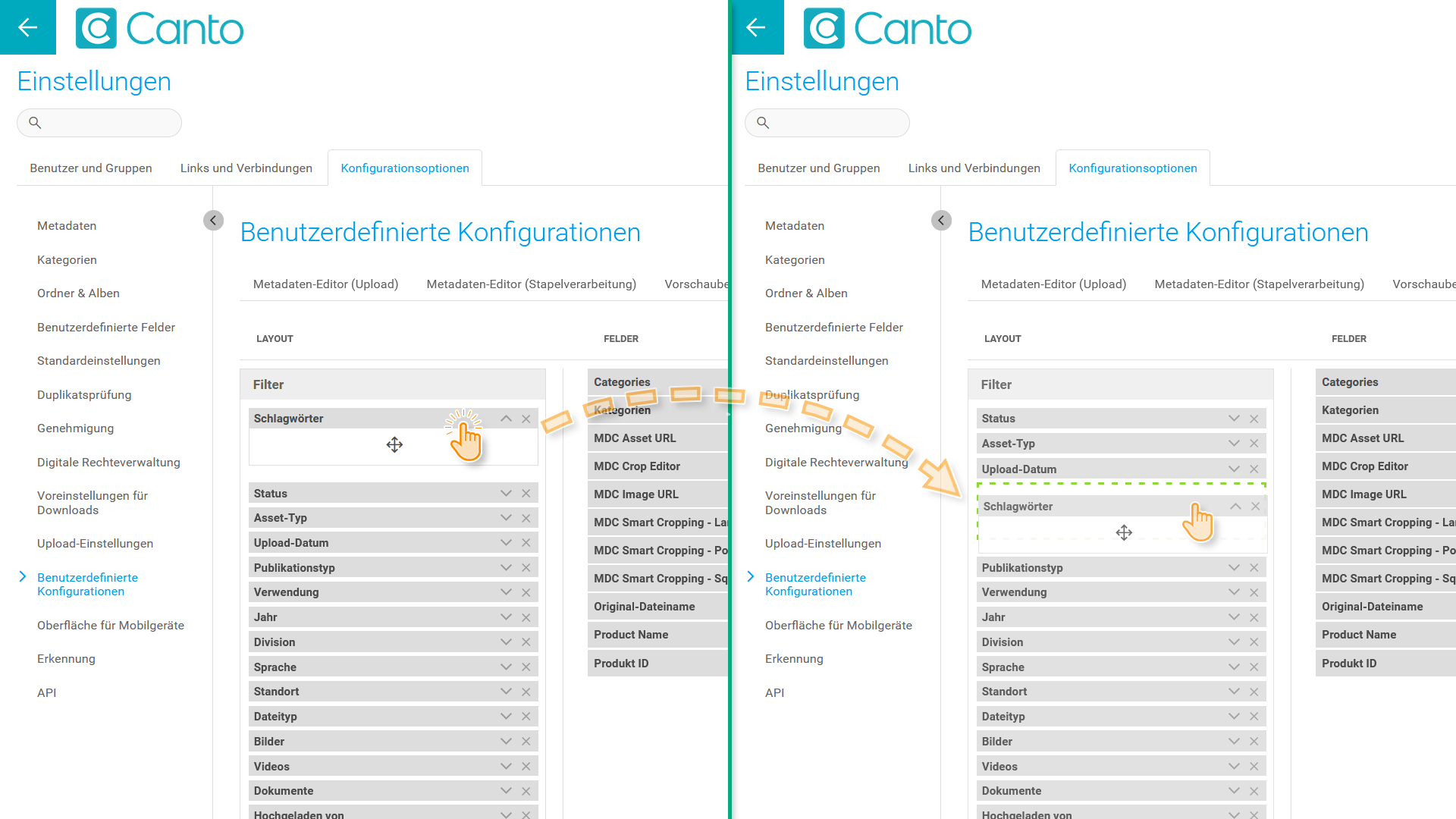Select the Product Name field in the right panel
Screen dimensions: 1456x819
(x=1385, y=635)
